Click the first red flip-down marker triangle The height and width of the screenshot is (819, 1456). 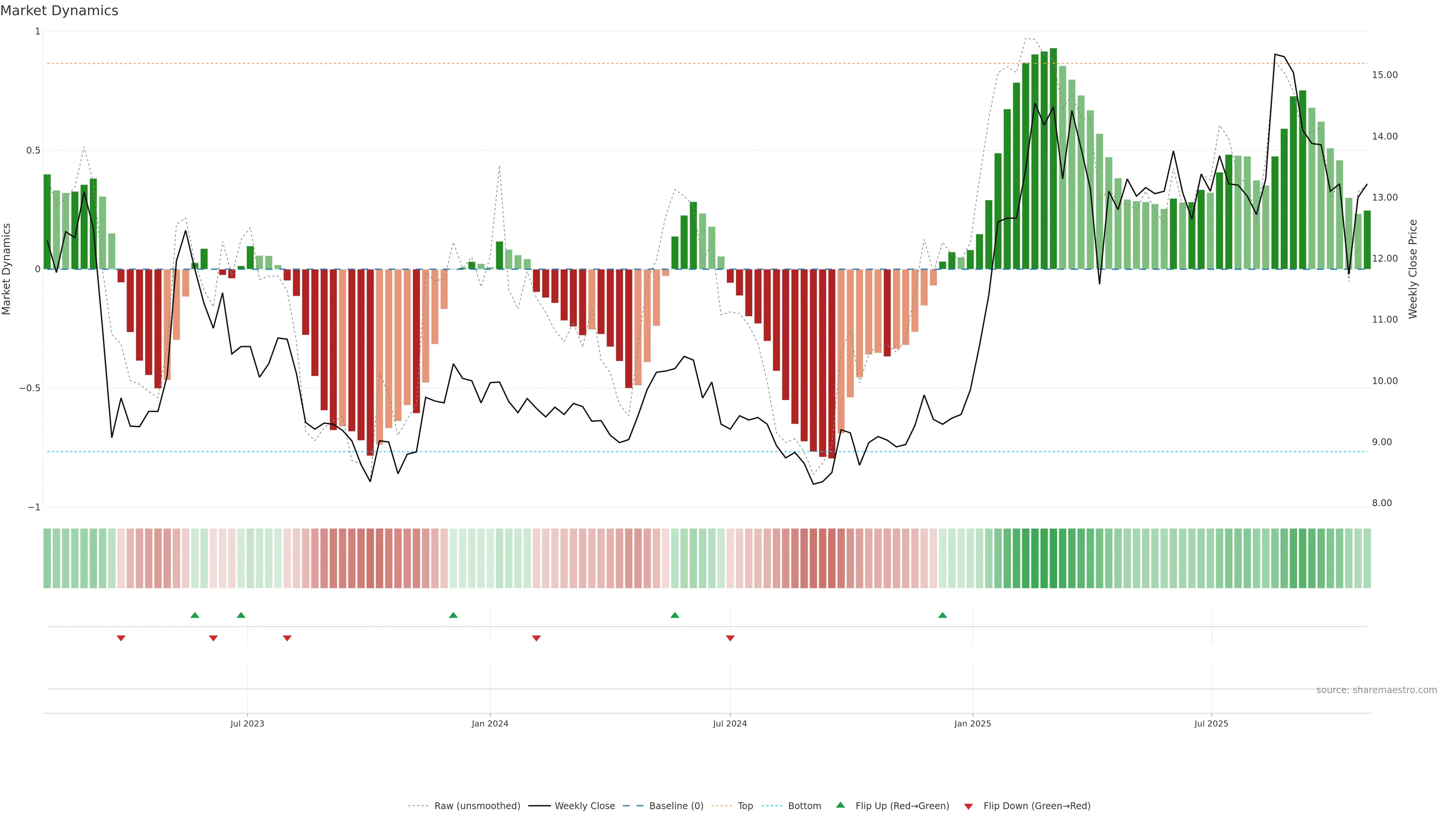[x=121, y=638]
